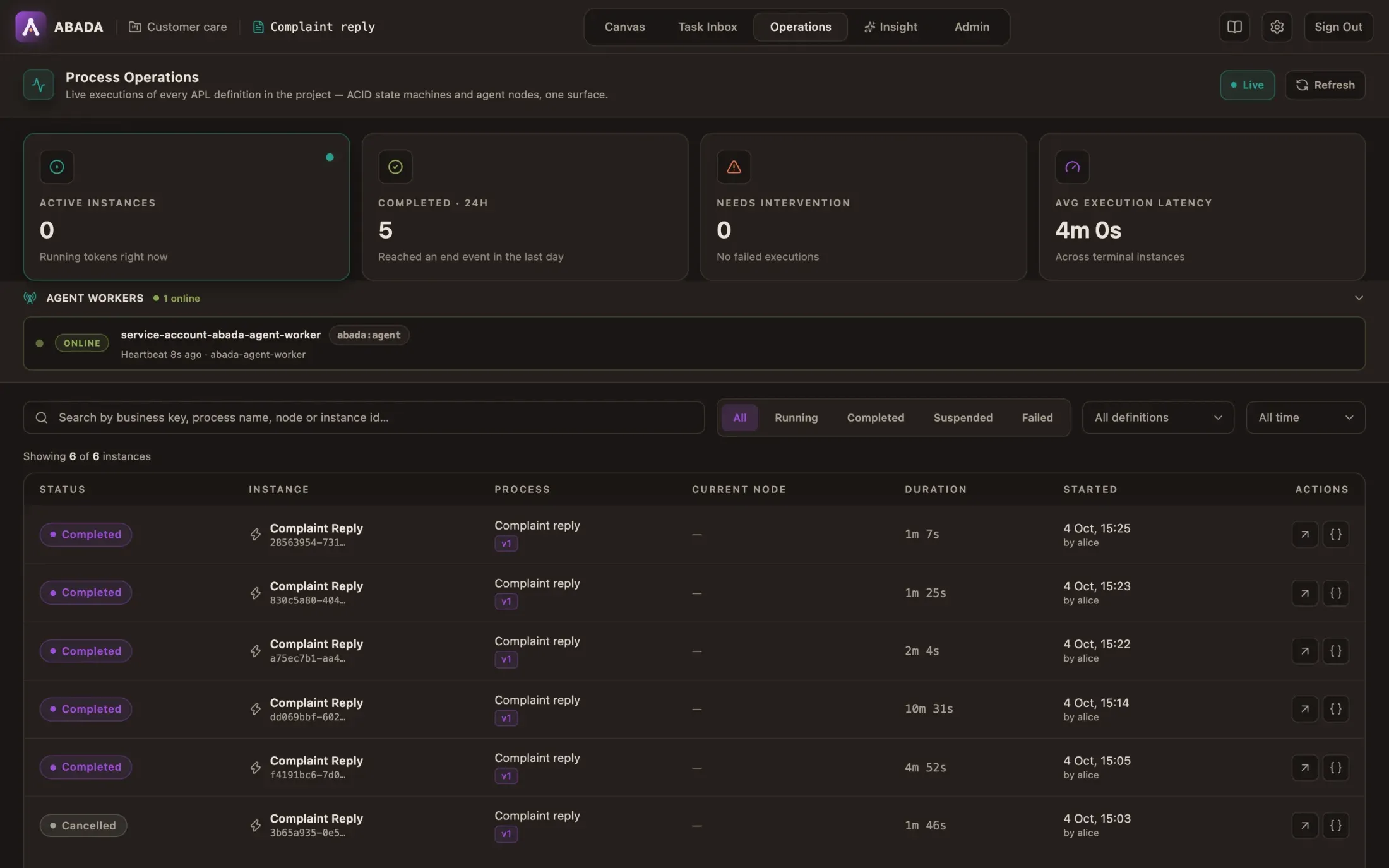Screen dimensions: 1389x868
Task: Filter instances by Completed status
Action: [x=875, y=417]
